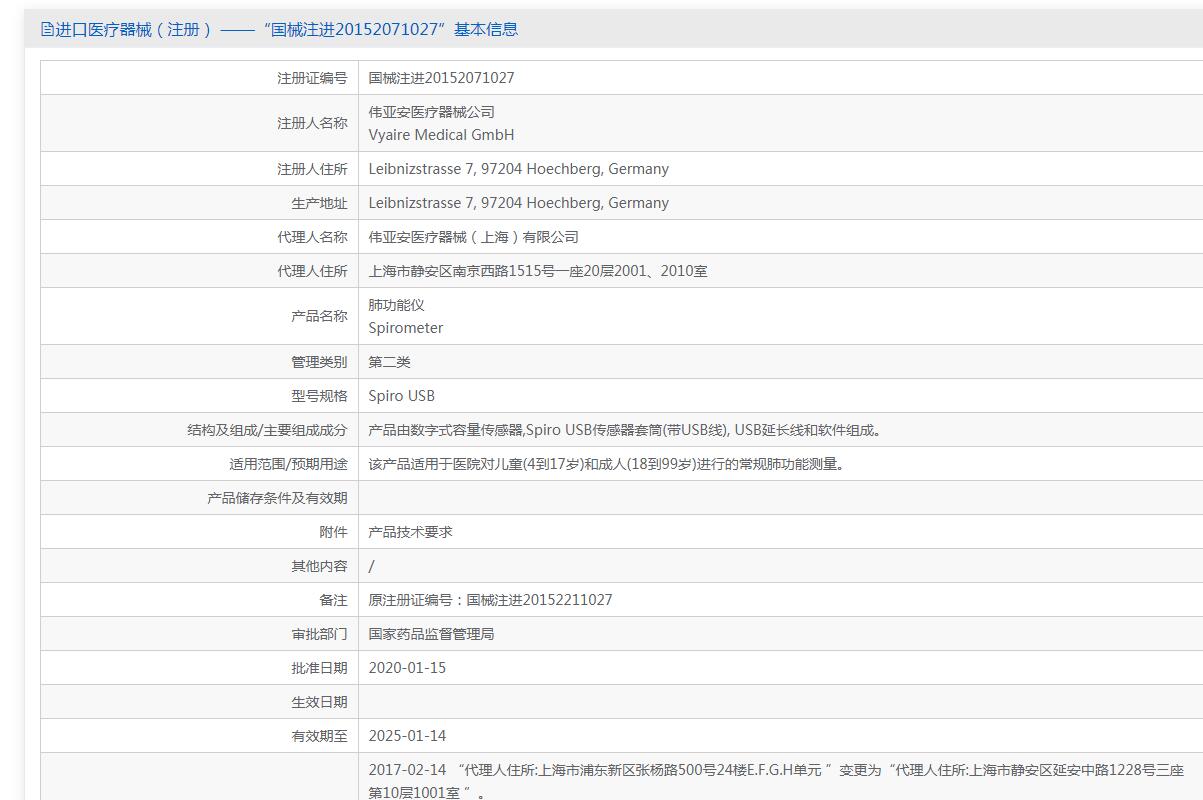Click the 产品名称 label
Image resolution: width=1203 pixels, height=800 pixels.
319,316
